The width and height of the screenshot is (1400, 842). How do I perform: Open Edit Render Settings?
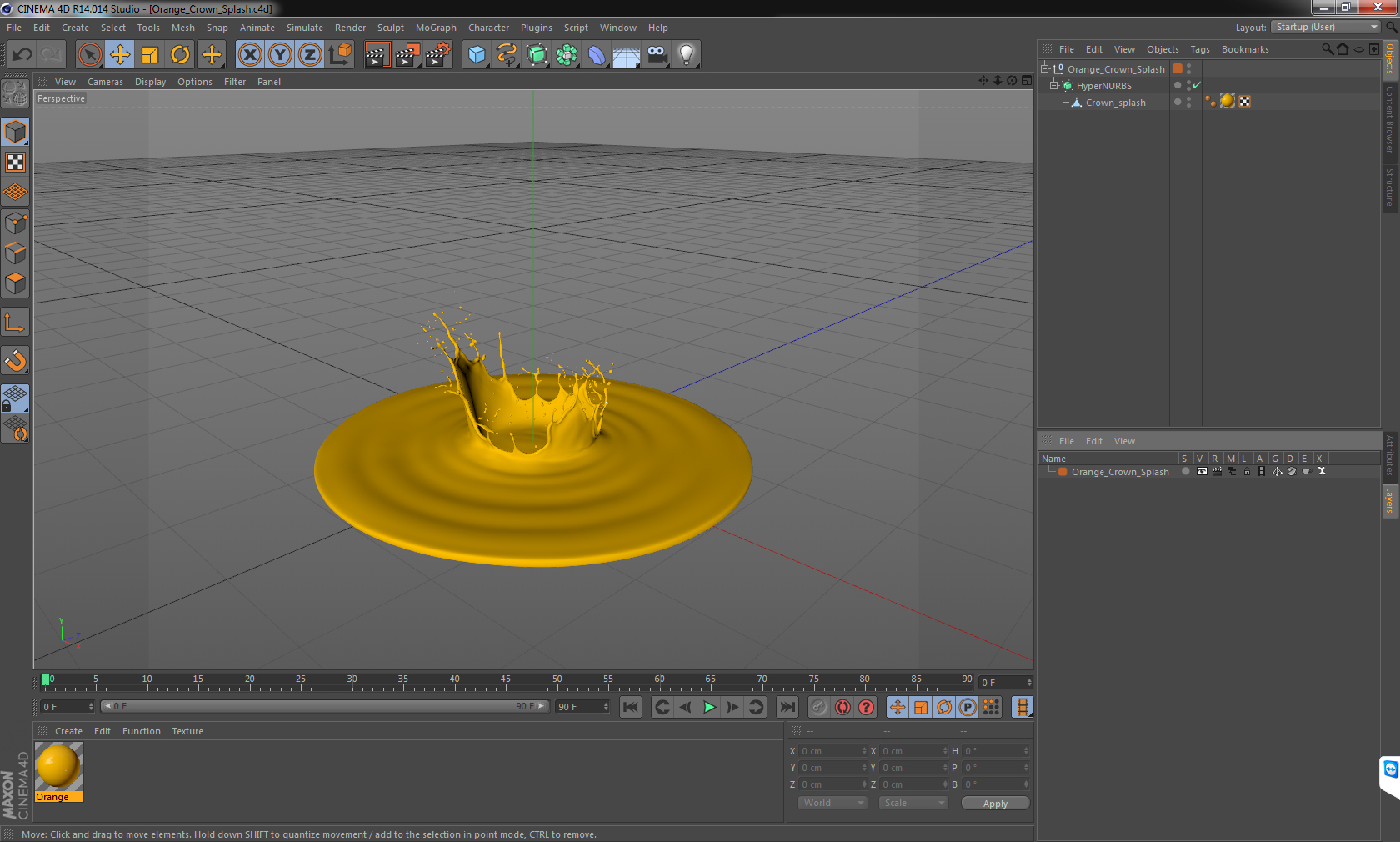[438, 55]
